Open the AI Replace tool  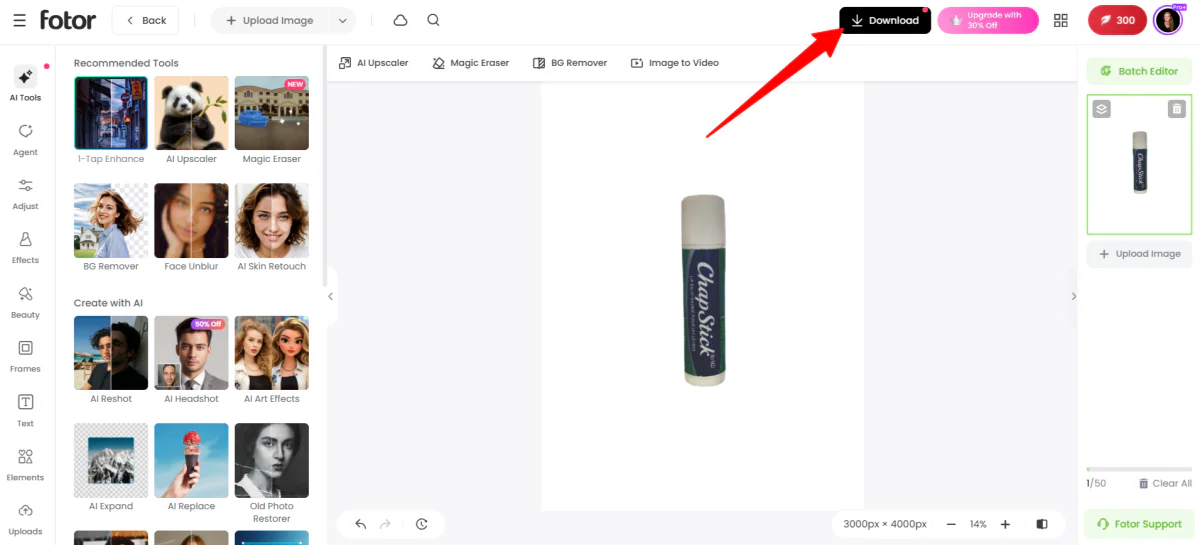(x=191, y=460)
